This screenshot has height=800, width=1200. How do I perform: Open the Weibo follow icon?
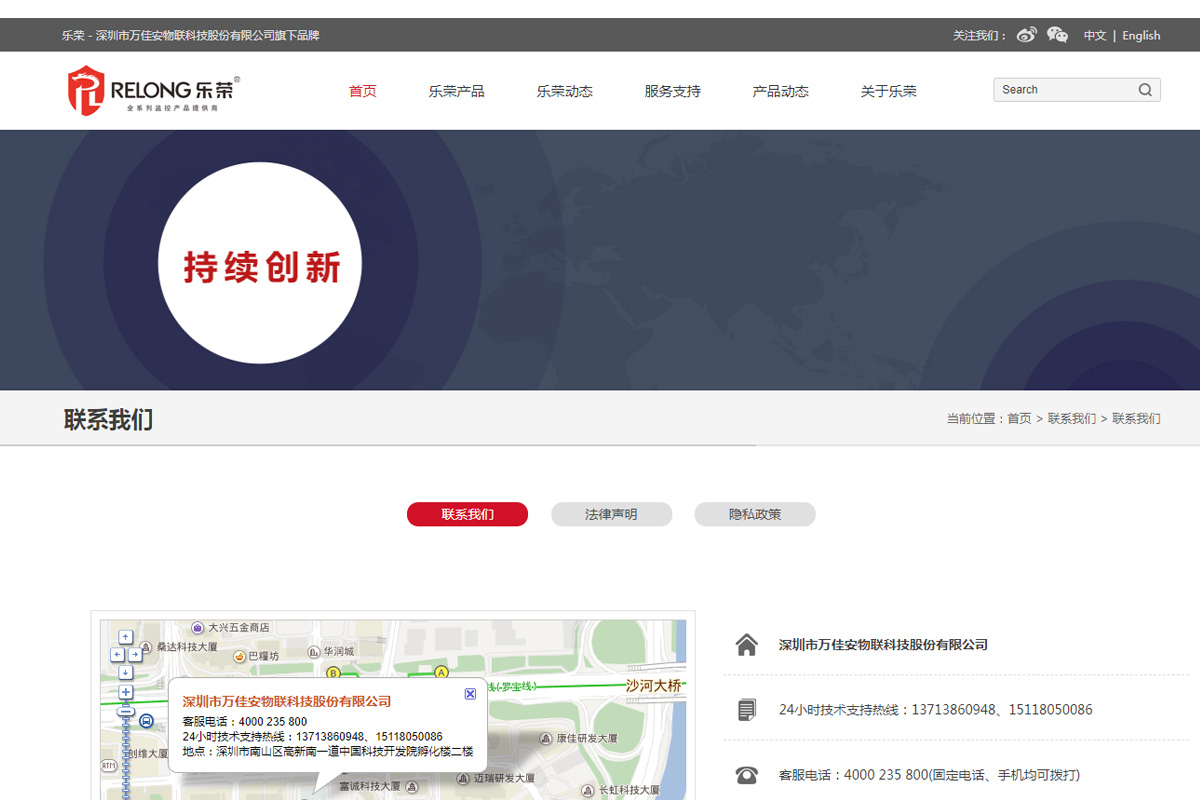point(1026,35)
